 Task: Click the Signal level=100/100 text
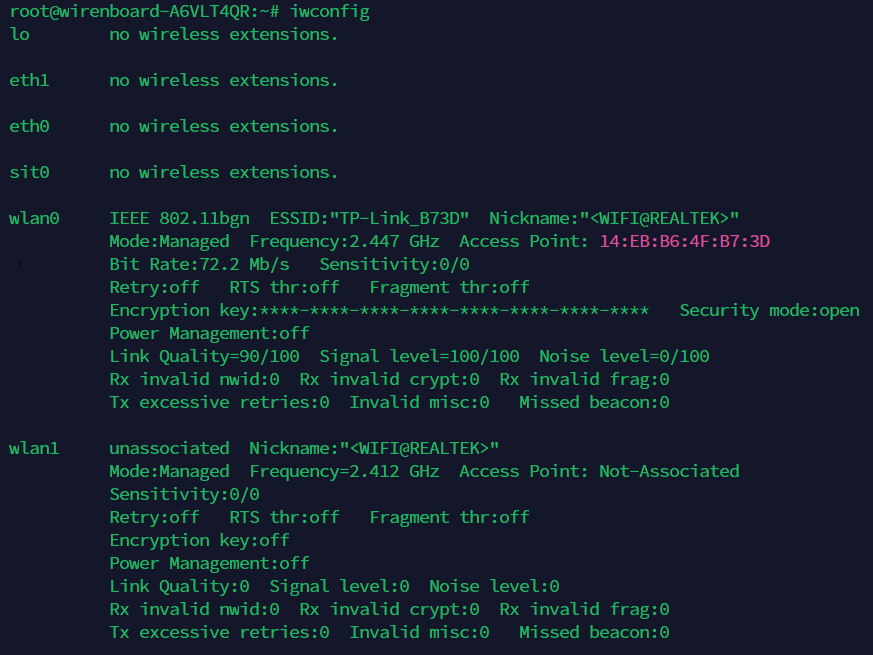(419, 356)
